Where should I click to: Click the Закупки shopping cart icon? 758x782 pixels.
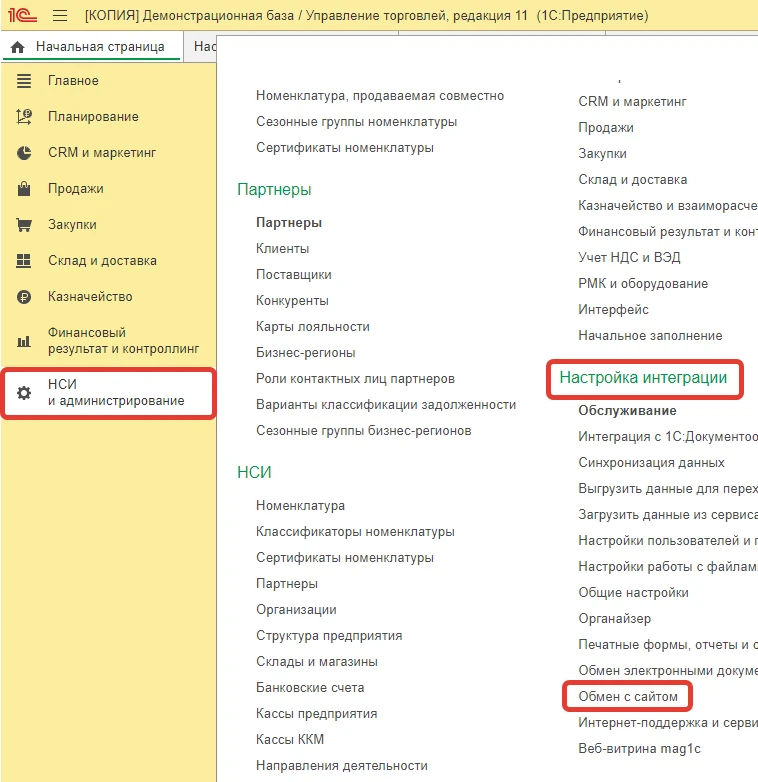25,225
